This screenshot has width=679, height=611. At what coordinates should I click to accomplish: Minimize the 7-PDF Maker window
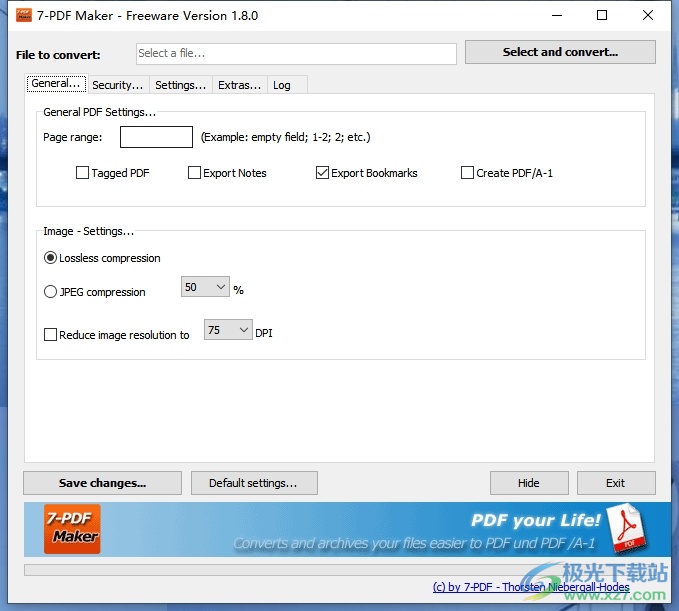click(557, 16)
